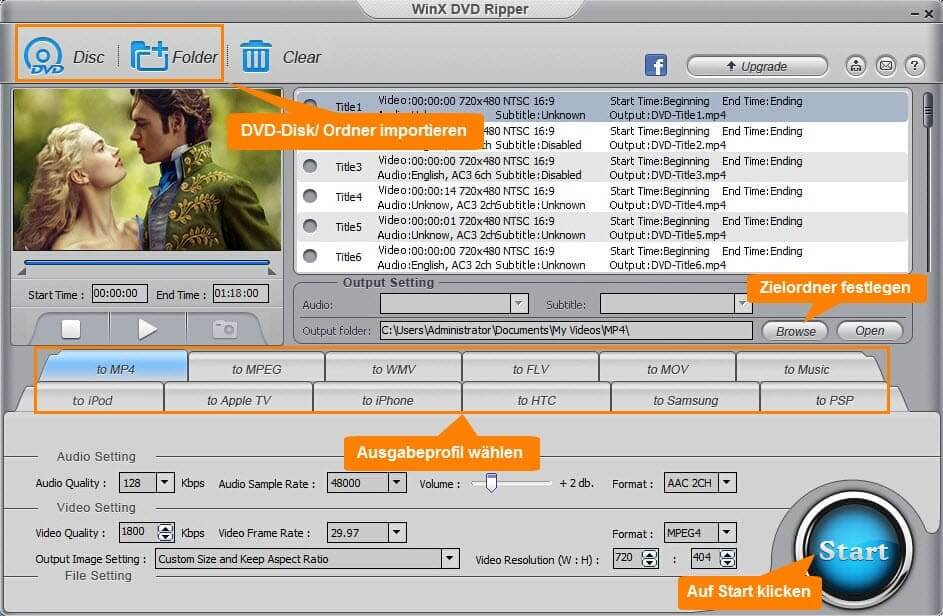Image resolution: width=943 pixels, height=616 pixels.
Task: Open the video Format MPEG4 dropdown
Action: pos(727,532)
